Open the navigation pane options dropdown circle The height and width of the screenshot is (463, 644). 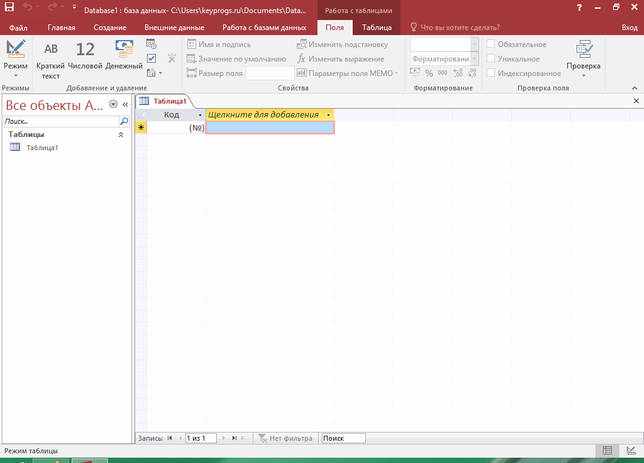(x=113, y=104)
